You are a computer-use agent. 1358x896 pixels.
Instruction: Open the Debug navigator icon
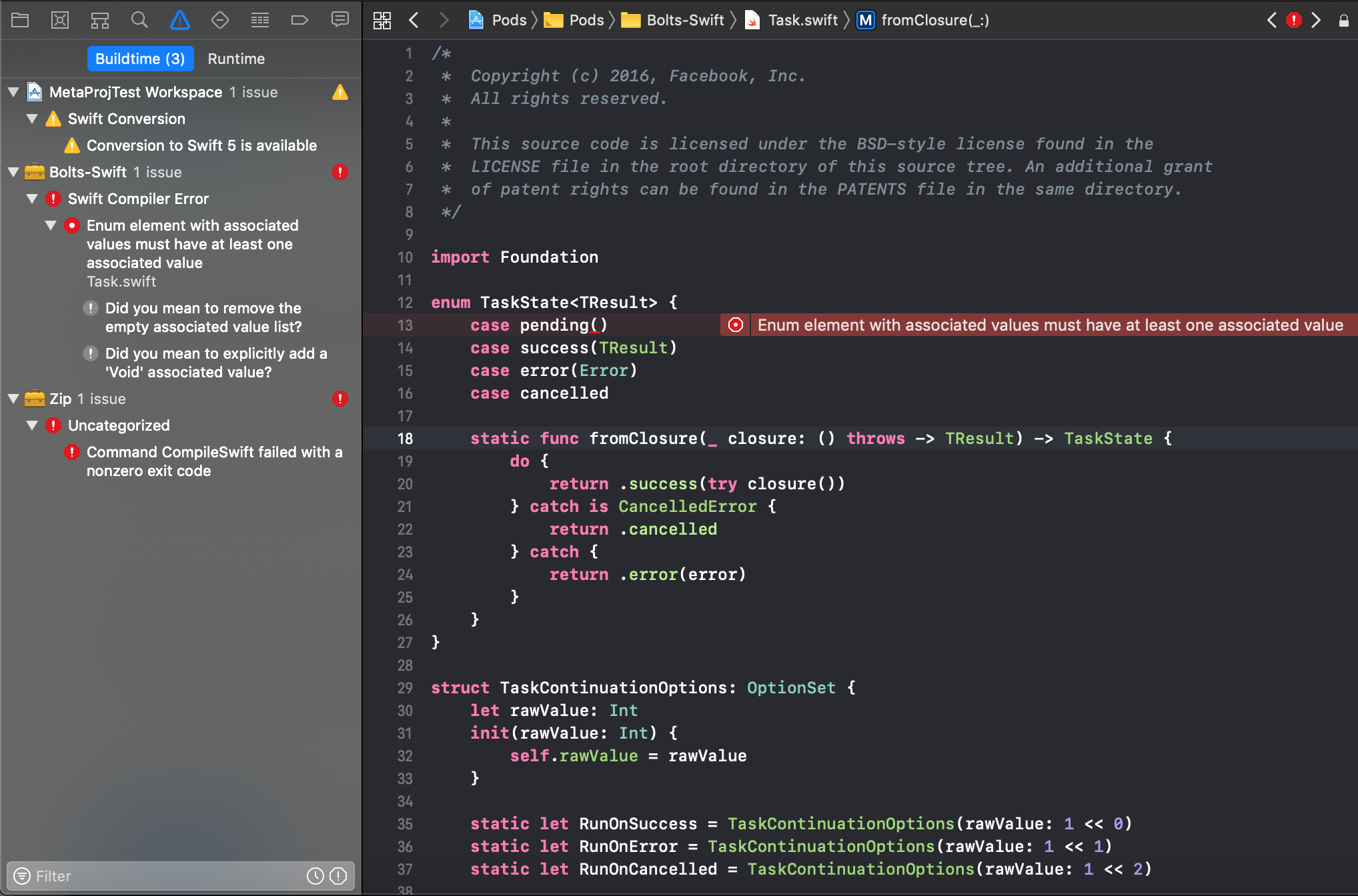click(259, 20)
